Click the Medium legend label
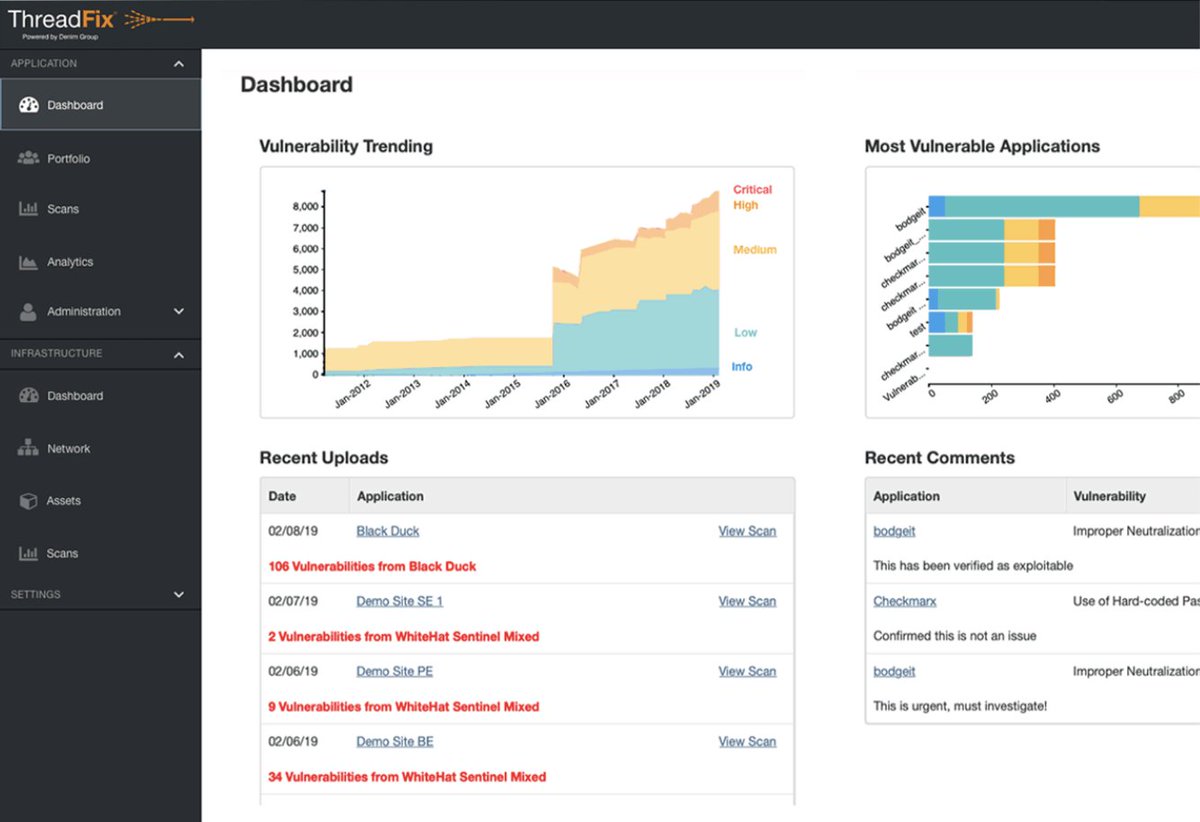The image size is (1200, 822). tap(755, 250)
